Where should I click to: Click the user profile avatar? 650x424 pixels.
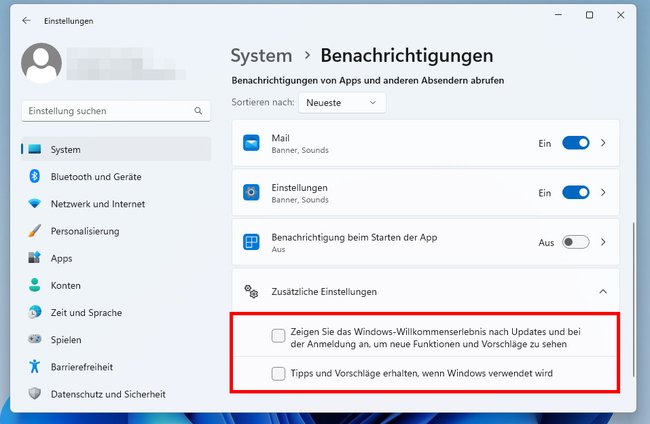click(x=41, y=63)
